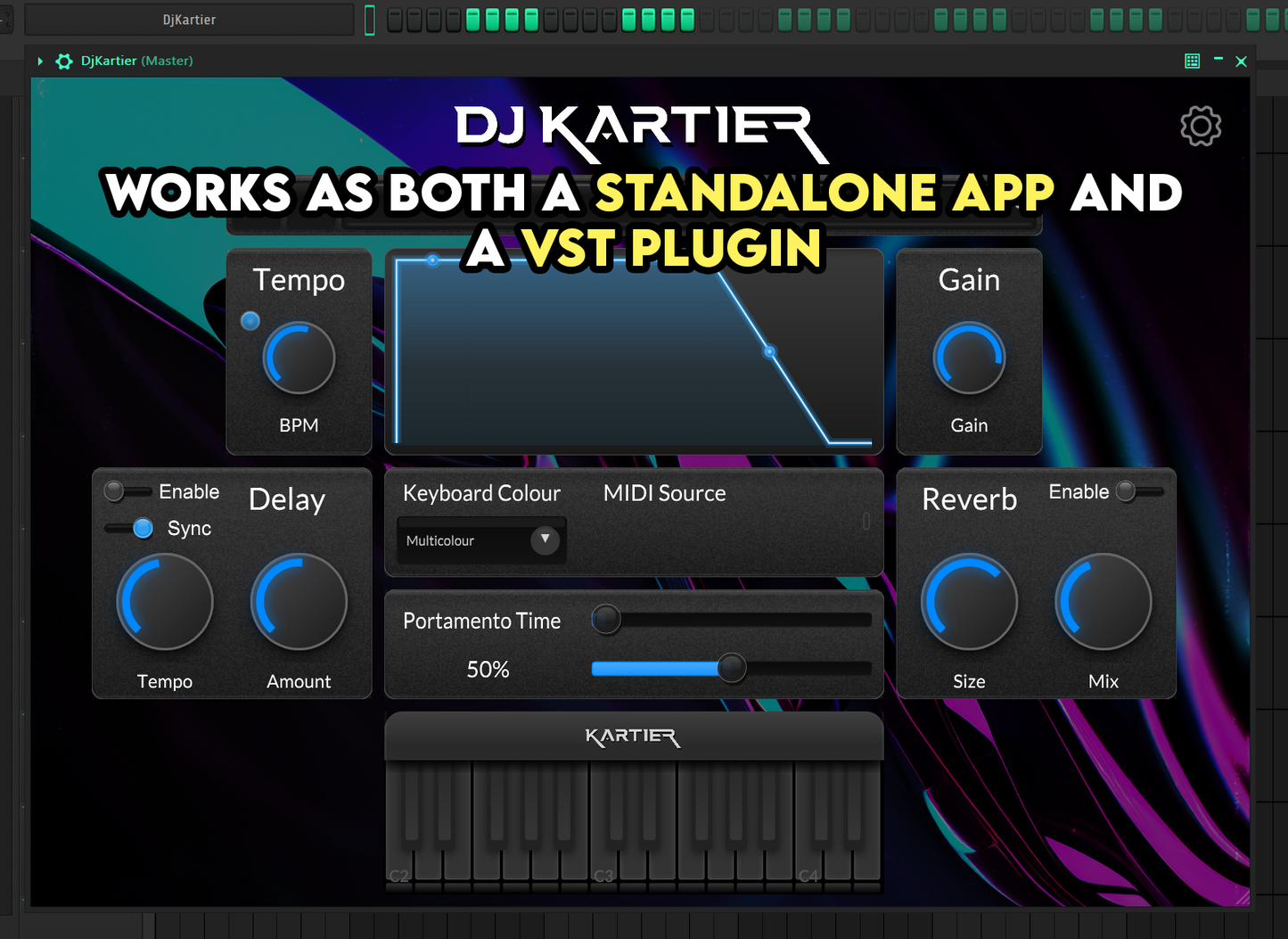Click the 50% slider handle
1288x939 pixels.
(732, 668)
